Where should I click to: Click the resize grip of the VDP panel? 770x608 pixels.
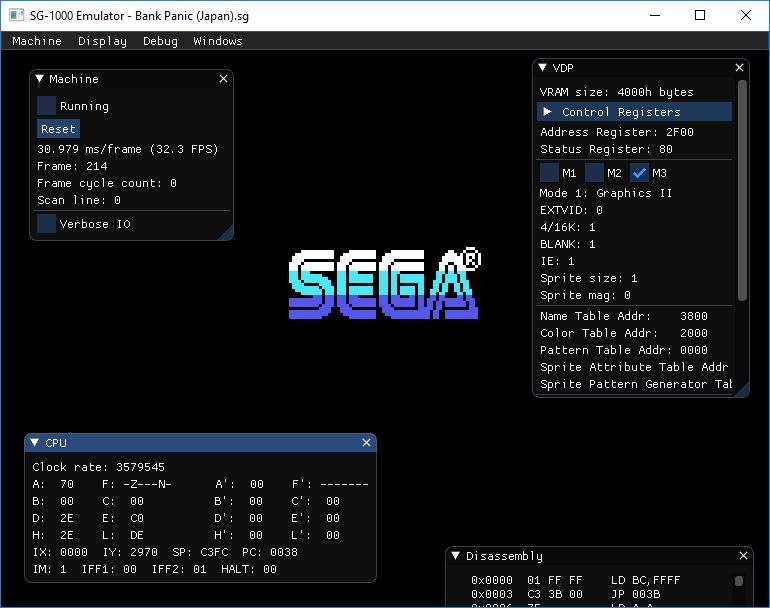coord(742,391)
